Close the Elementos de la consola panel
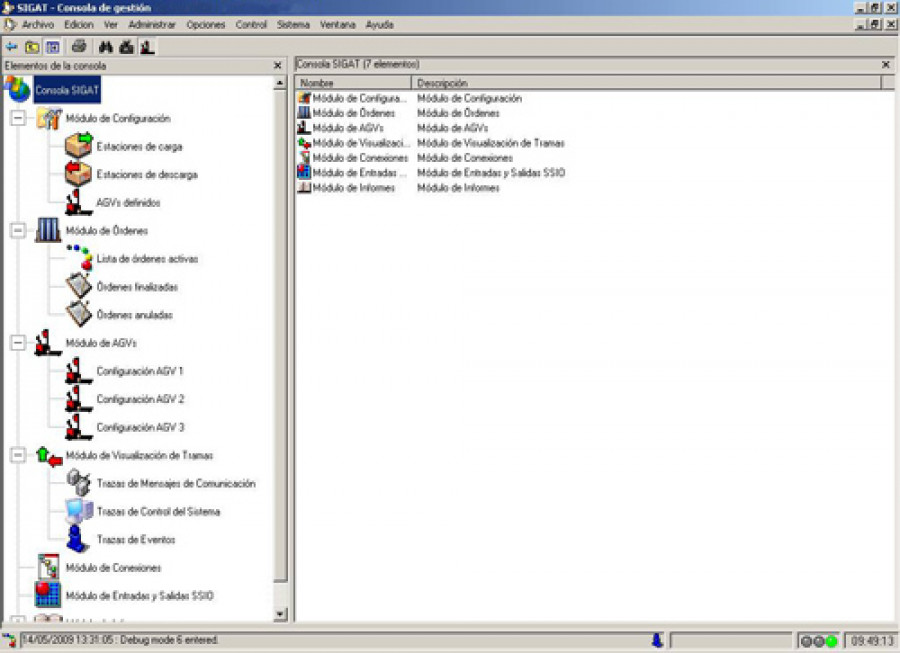 [x=278, y=65]
